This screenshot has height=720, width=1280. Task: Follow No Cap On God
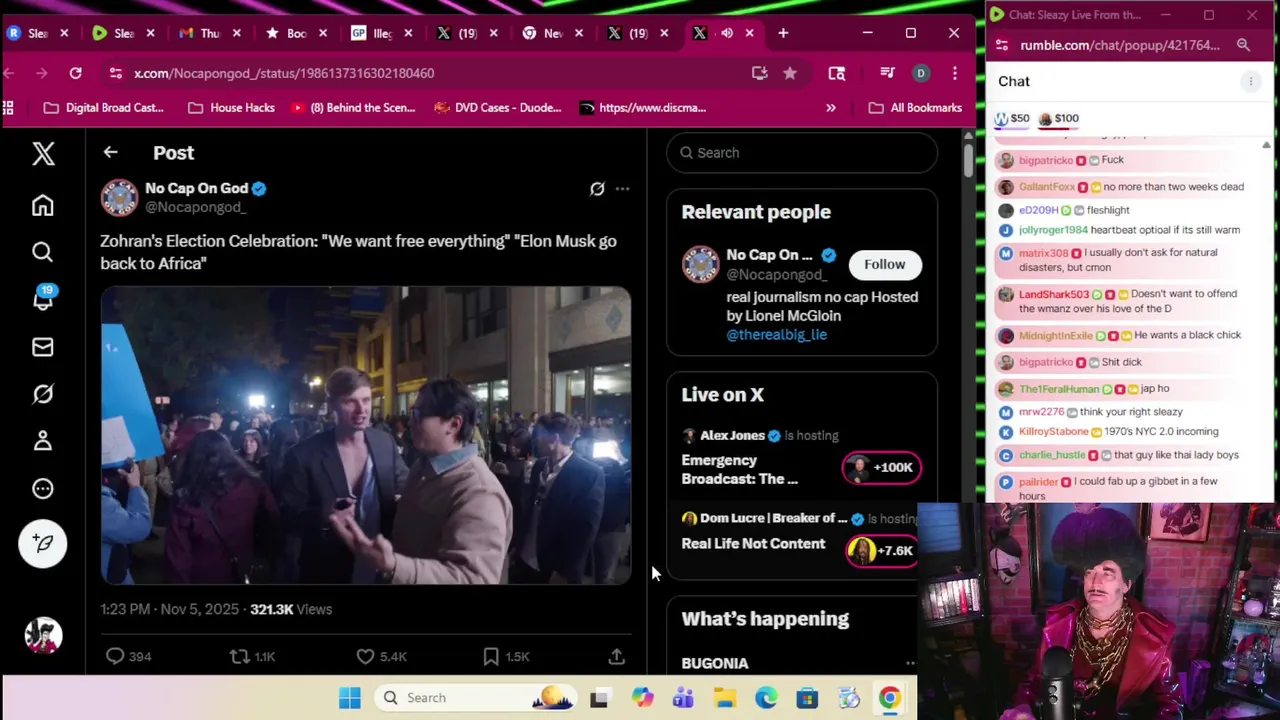click(x=884, y=264)
